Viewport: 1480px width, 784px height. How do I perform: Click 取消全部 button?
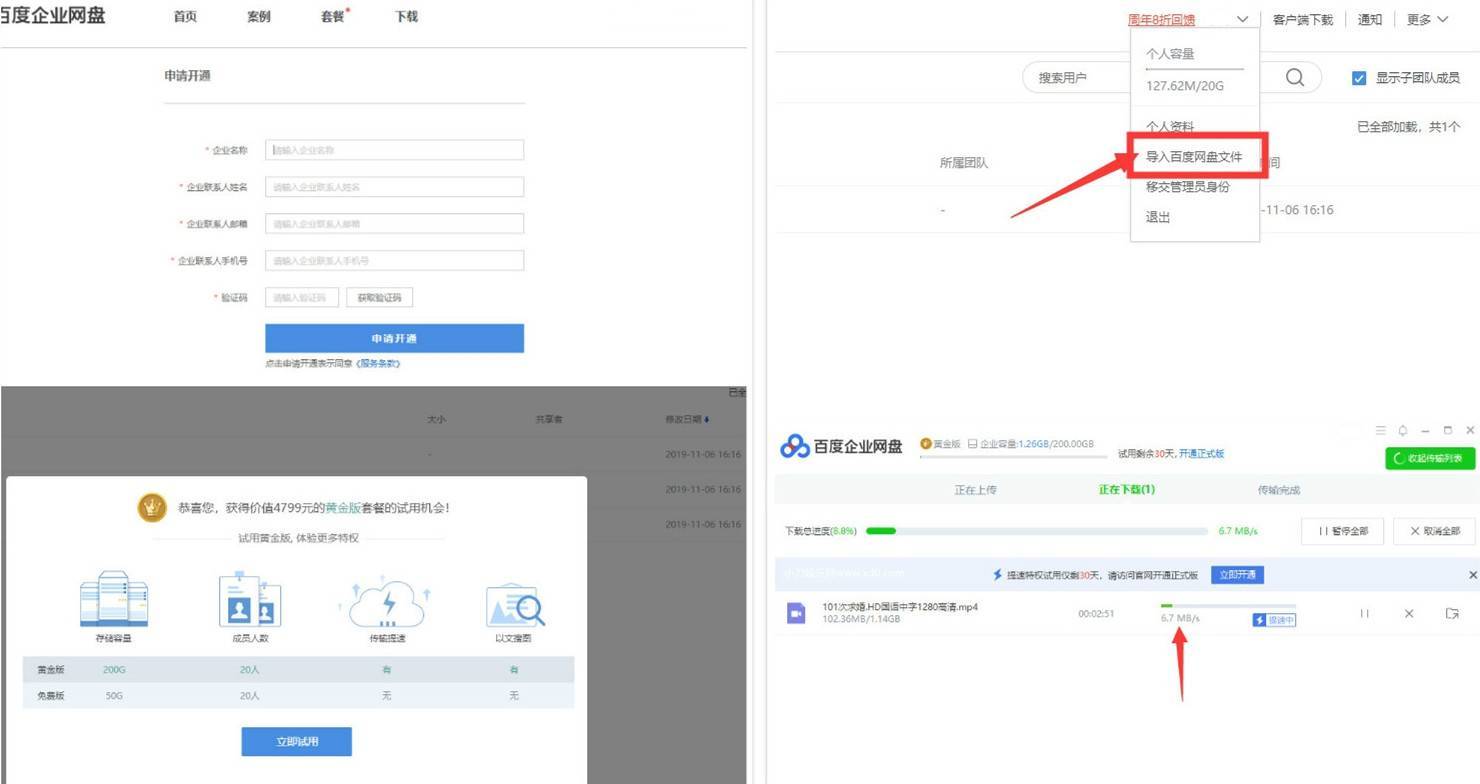(1435, 531)
